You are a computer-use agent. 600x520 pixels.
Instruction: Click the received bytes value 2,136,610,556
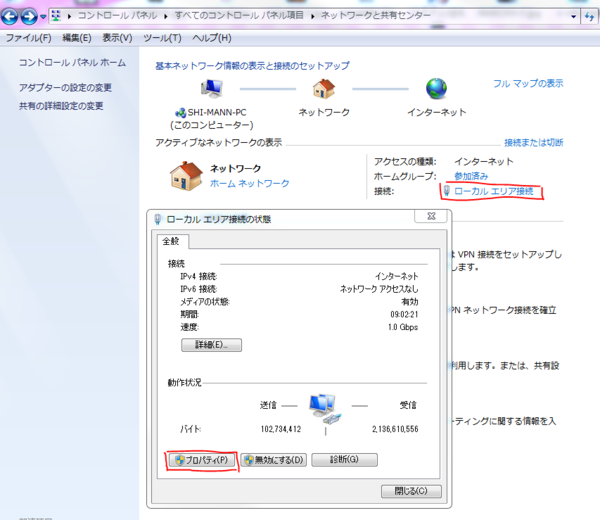(x=395, y=429)
